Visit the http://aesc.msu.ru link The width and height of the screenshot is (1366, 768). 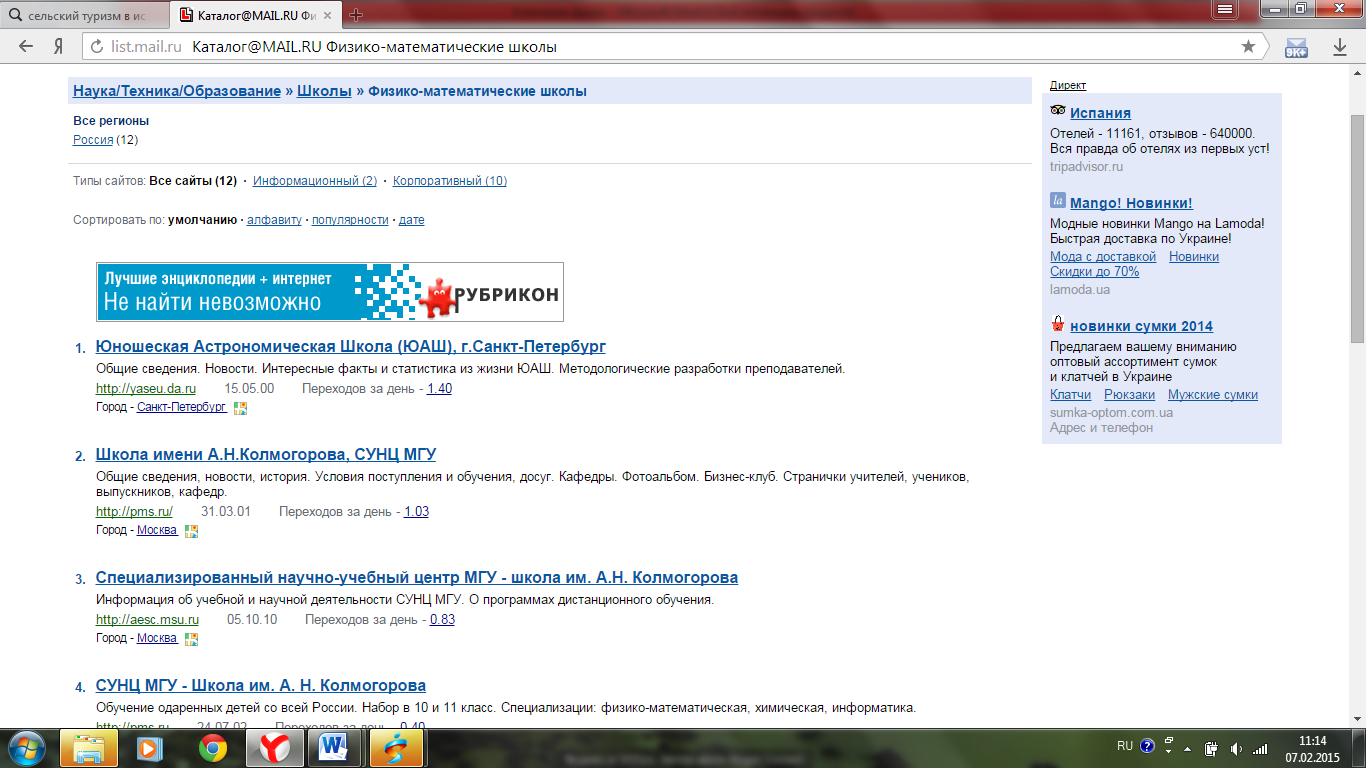pos(147,620)
